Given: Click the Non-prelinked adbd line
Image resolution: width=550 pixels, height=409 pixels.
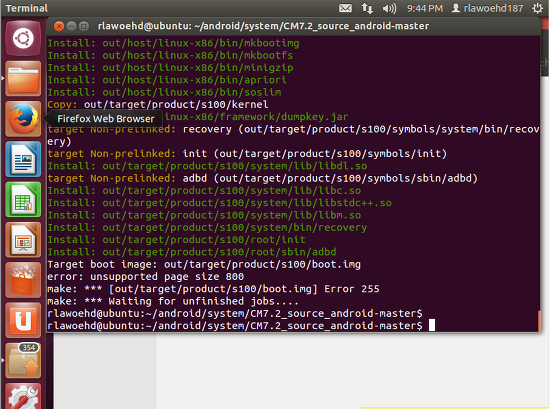Looking at the screenshot, I should click(x=262, y=178).
